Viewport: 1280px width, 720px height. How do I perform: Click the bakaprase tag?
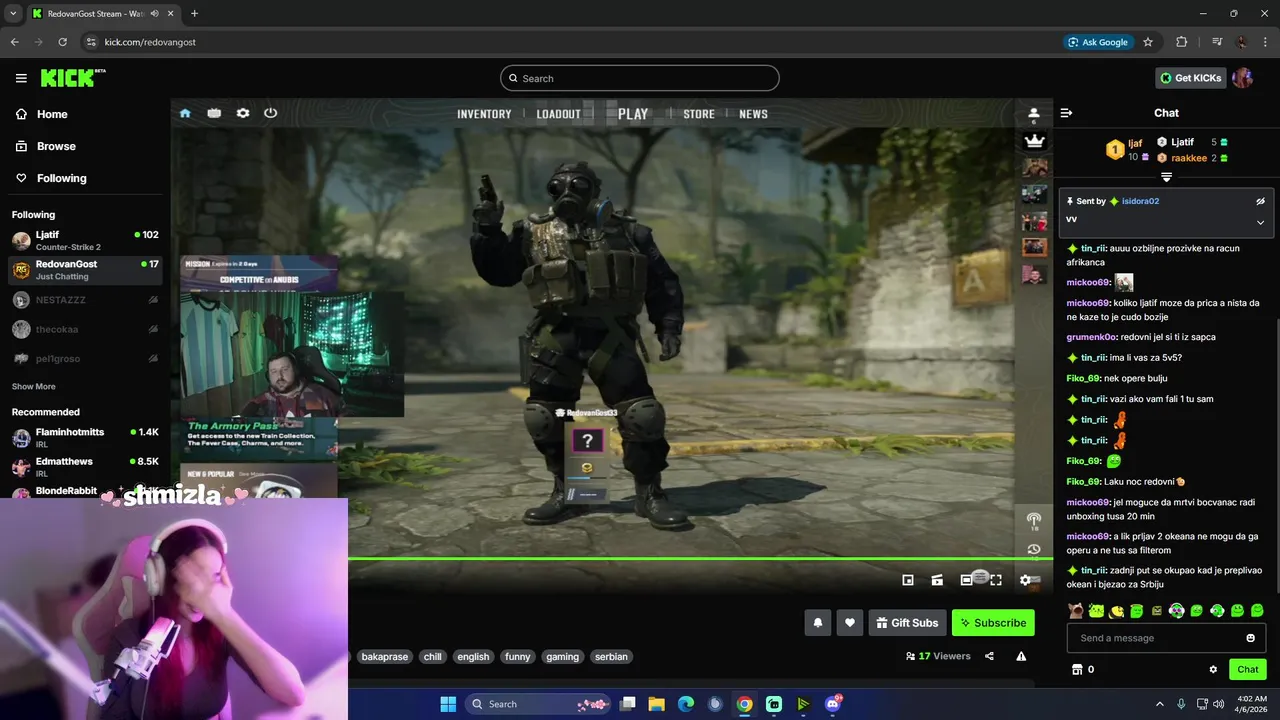pyautogui.click(x=385, y=657)
